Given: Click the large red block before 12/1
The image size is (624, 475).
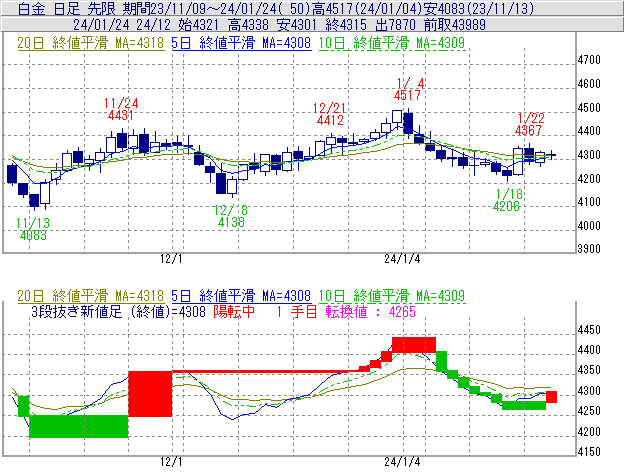Looking at the screenshot, I should [x=150, y=394].
